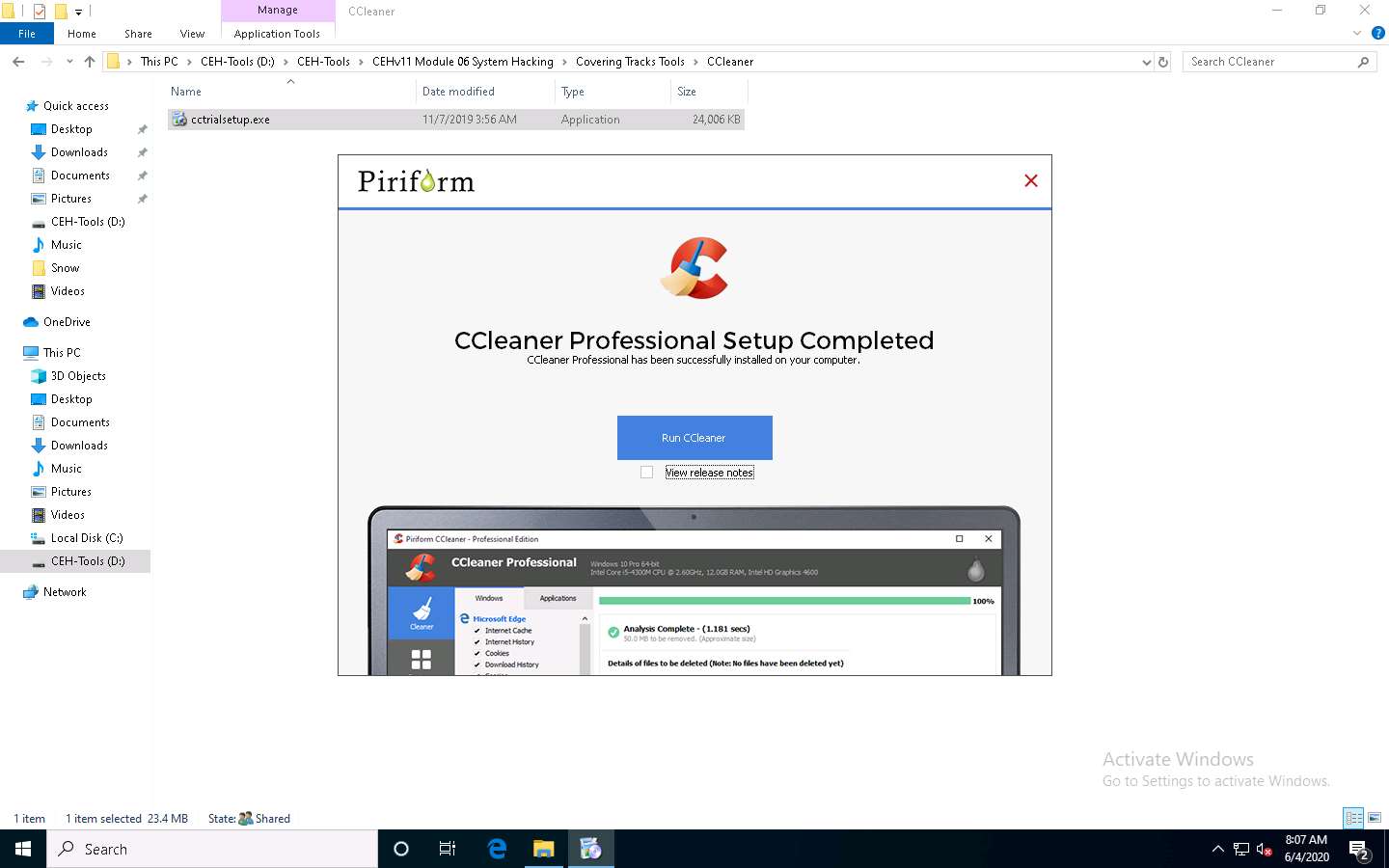
Task: Open CEH-Tools (D:) under Quick access
Action: [88, 222]
